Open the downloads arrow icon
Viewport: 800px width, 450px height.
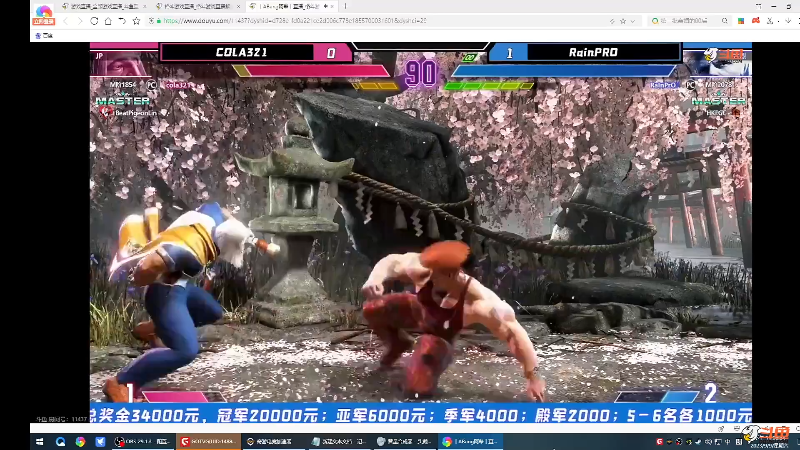[x=788, y=21]
